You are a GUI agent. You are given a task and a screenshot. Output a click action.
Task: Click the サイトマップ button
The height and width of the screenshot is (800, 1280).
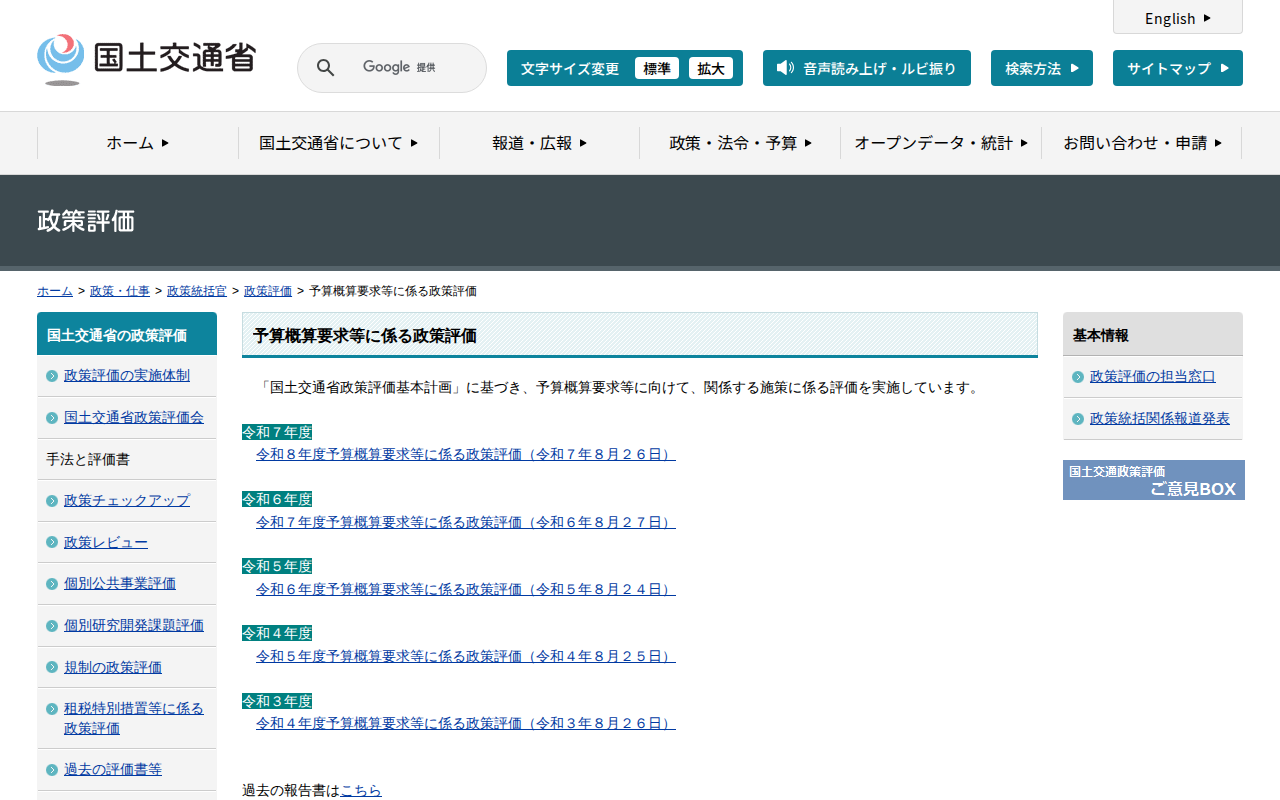1177,68
